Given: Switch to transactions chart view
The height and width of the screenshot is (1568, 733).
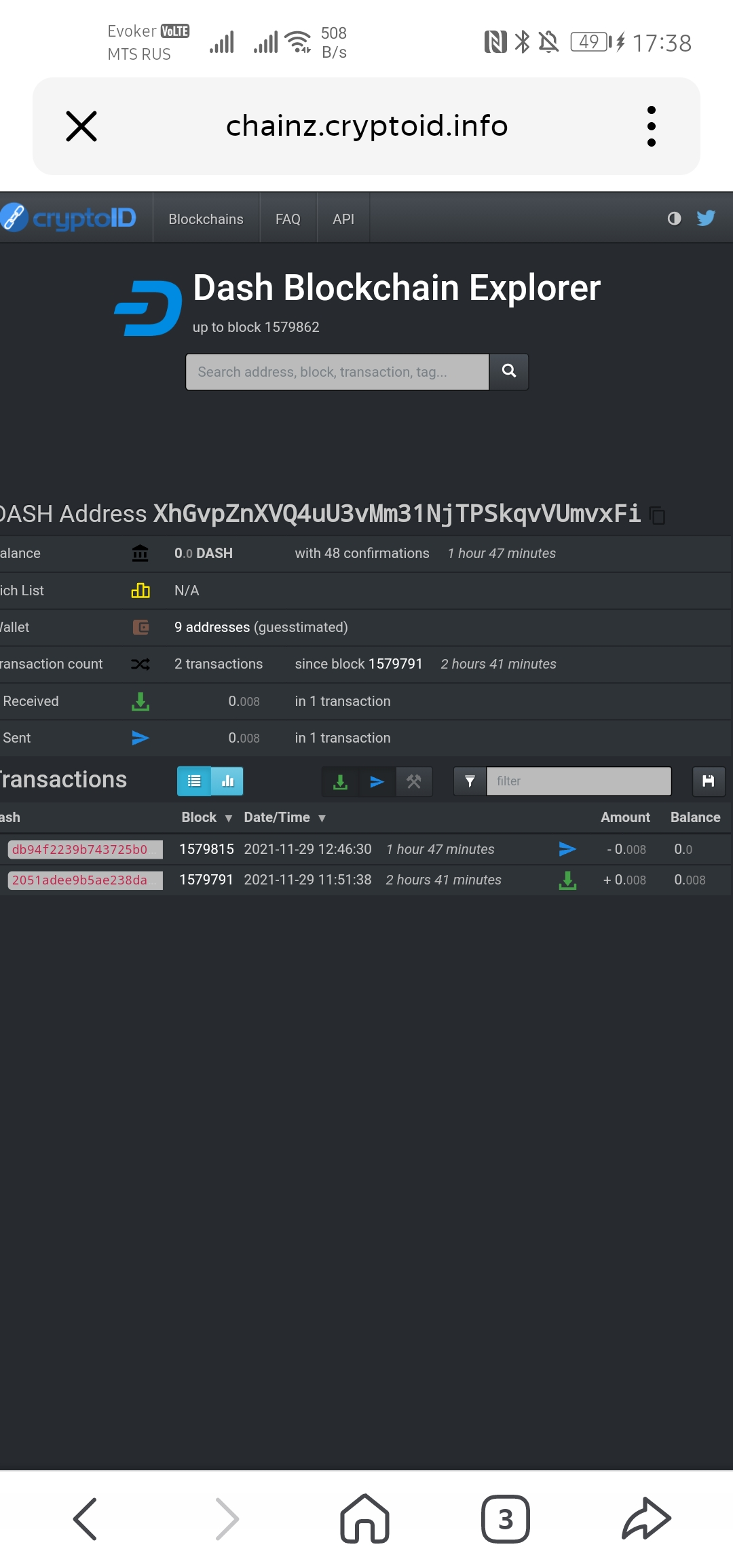Looking at the screenshot, I should point(227,781).
